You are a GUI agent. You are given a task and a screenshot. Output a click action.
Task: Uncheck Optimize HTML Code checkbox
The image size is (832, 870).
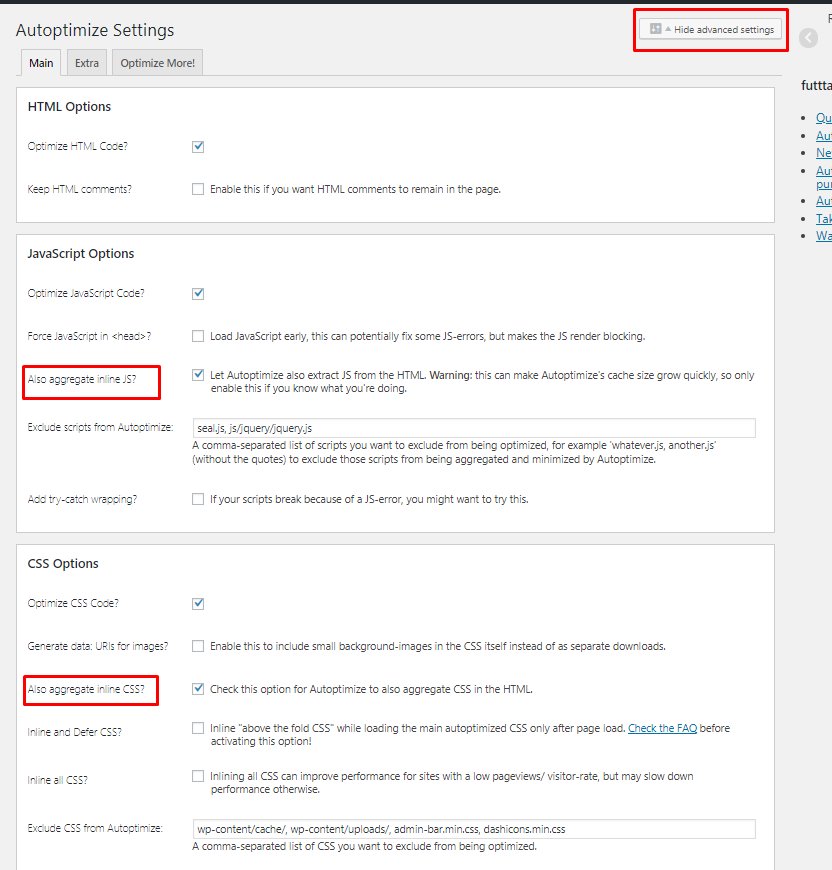198,146
